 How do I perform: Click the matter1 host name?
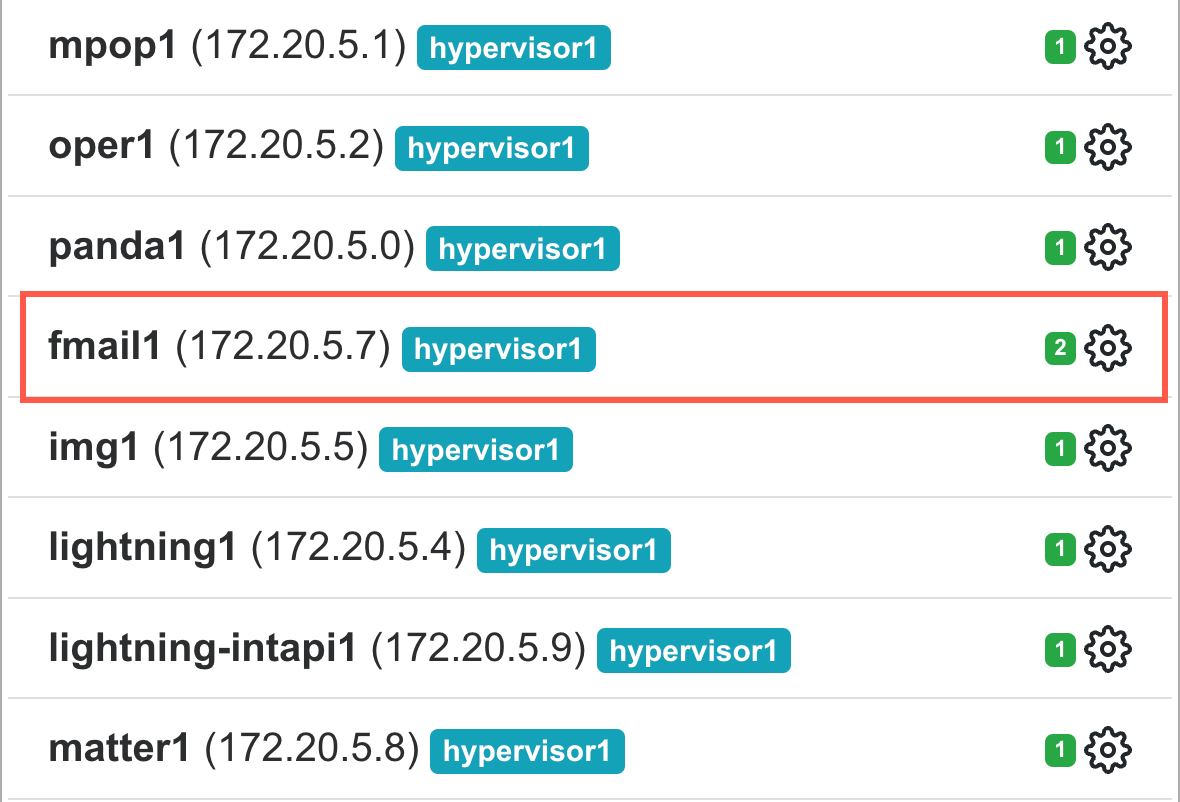[120, 750]
